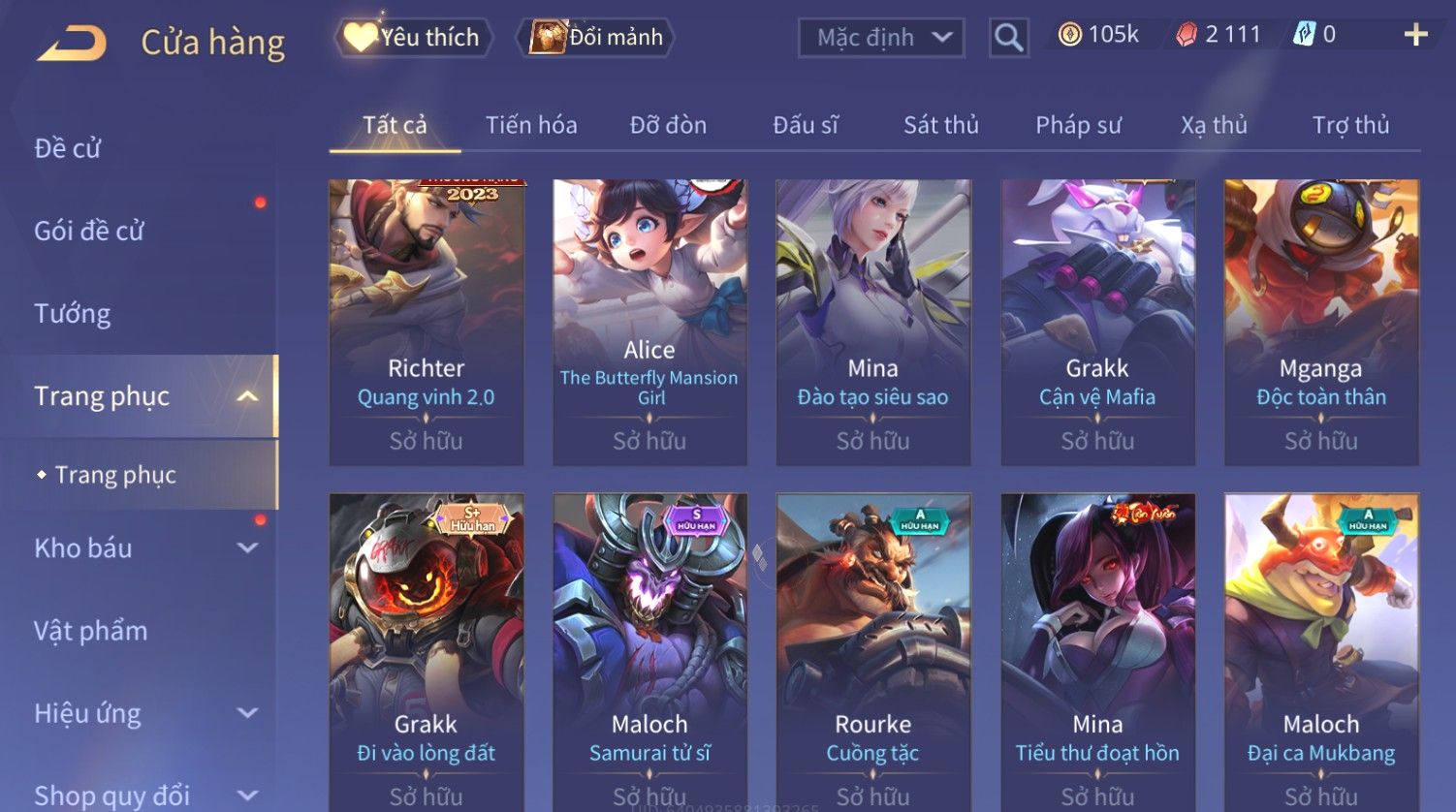Select Maloch Samurai tử sĩ skin card

[x=649, y=651]
